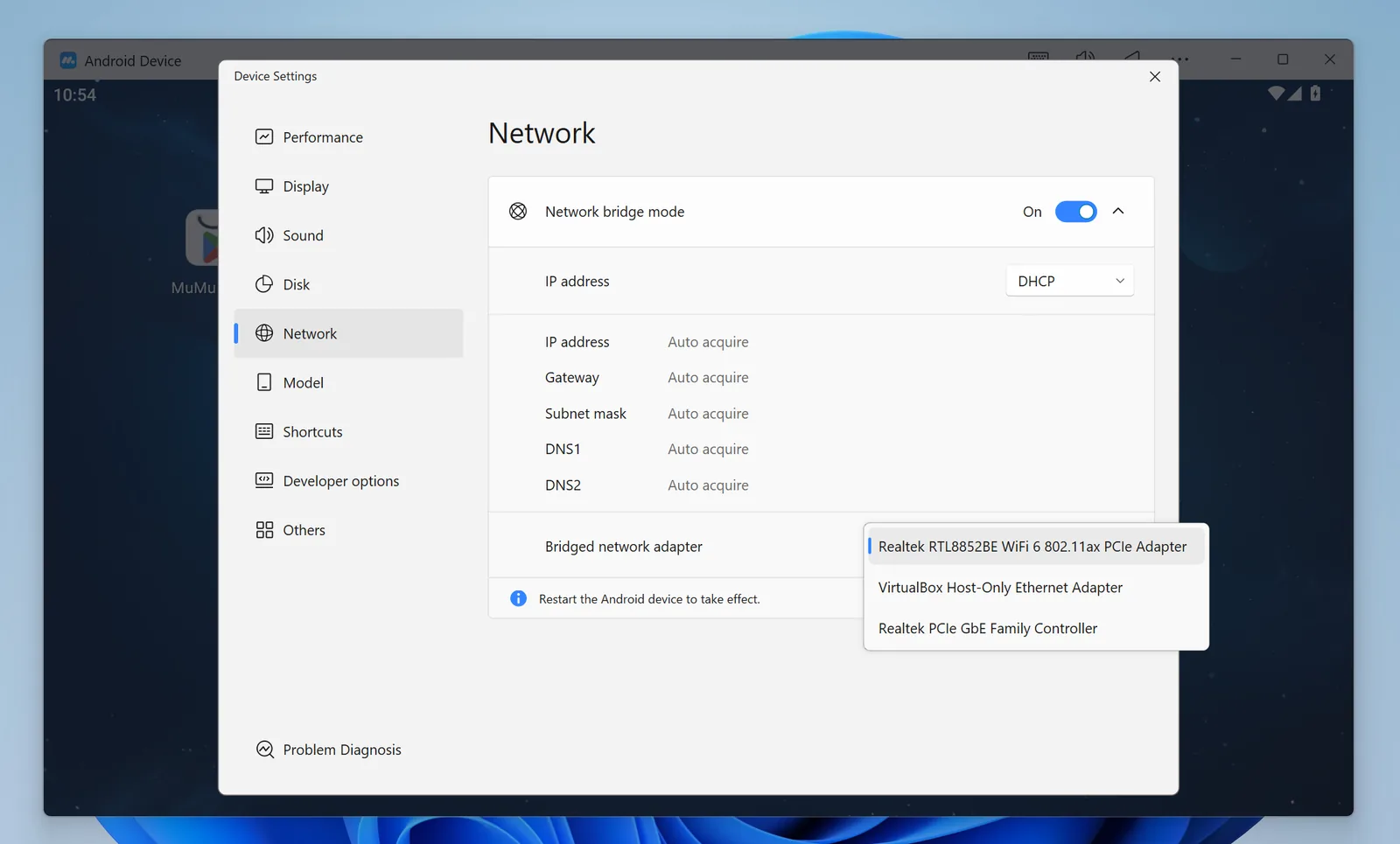Click the Subnet mask field label
Screen dimensions: 1400x844
(585, 414)
